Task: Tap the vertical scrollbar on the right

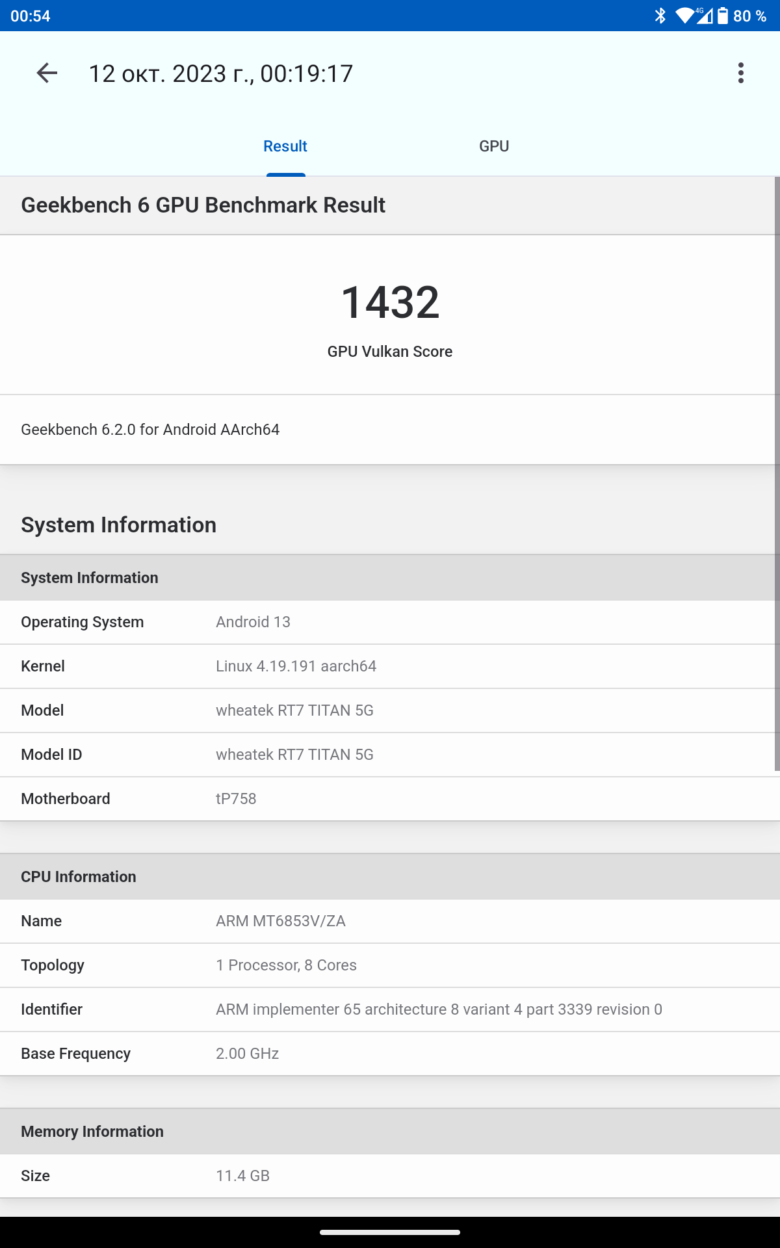Action: click(777, 473)
